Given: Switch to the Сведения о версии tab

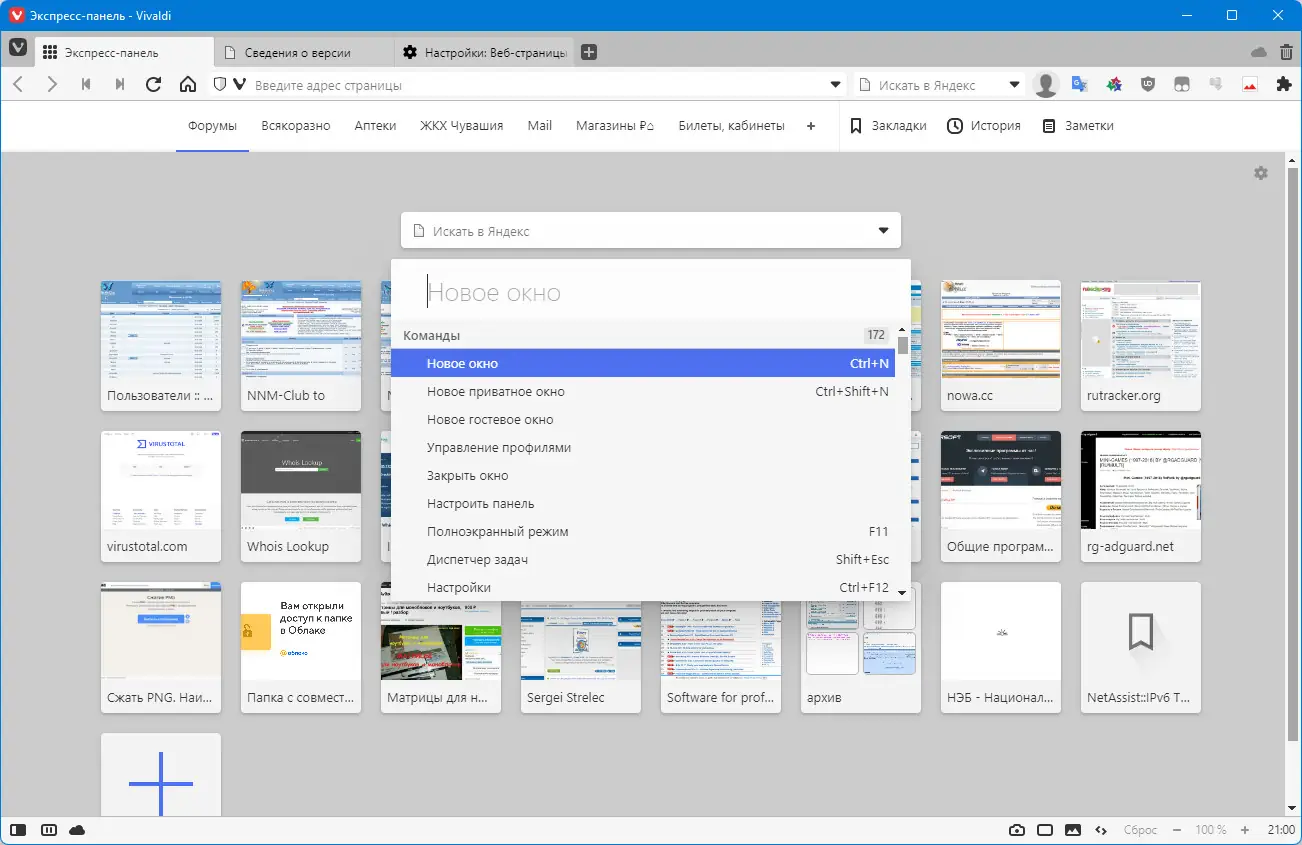Looking at the screenshot, I should click(304, 52).
